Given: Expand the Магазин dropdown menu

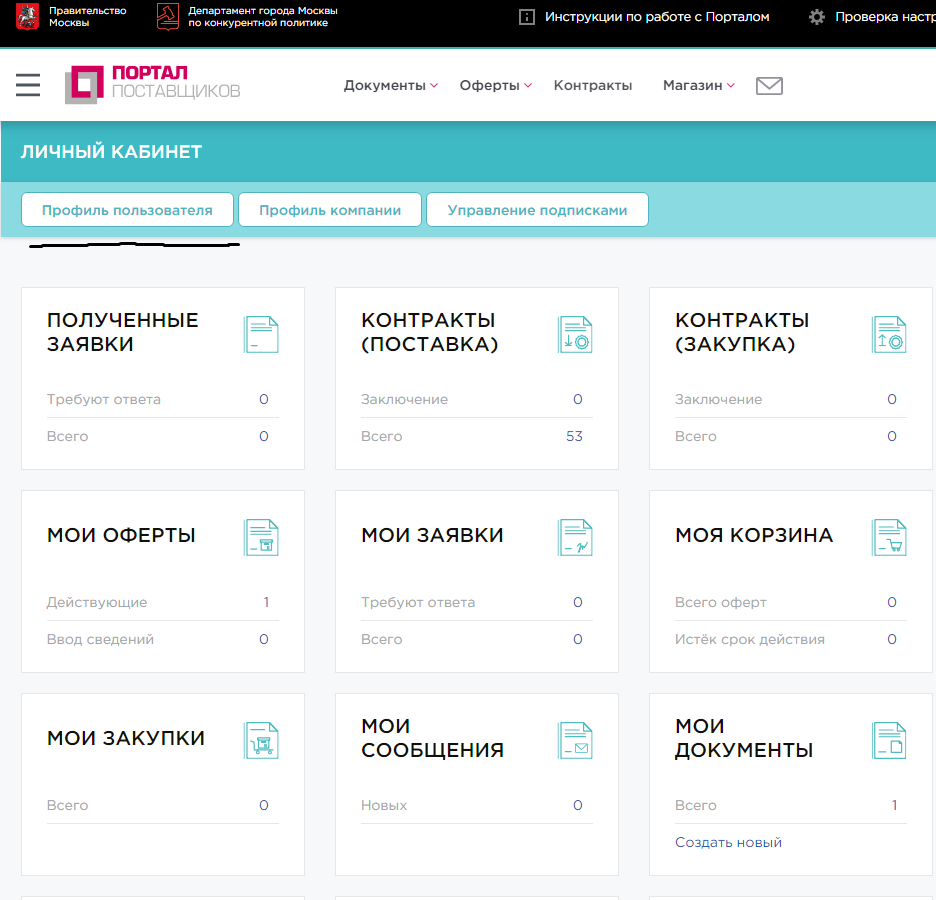Looking at the screenshot, I should pos(698,86).
